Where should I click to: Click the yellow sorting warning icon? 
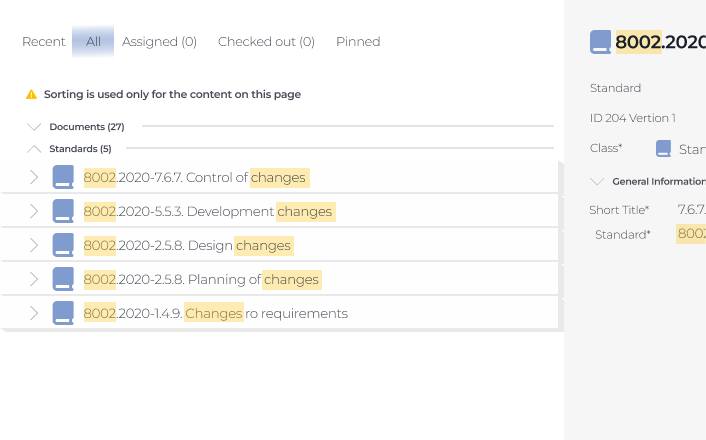(x=32, y=94)
